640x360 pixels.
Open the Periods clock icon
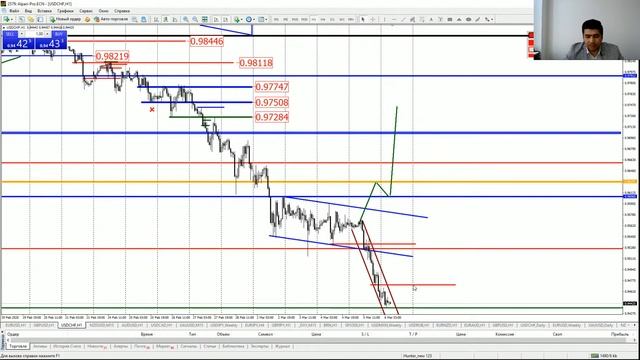(x=248, y=19)
